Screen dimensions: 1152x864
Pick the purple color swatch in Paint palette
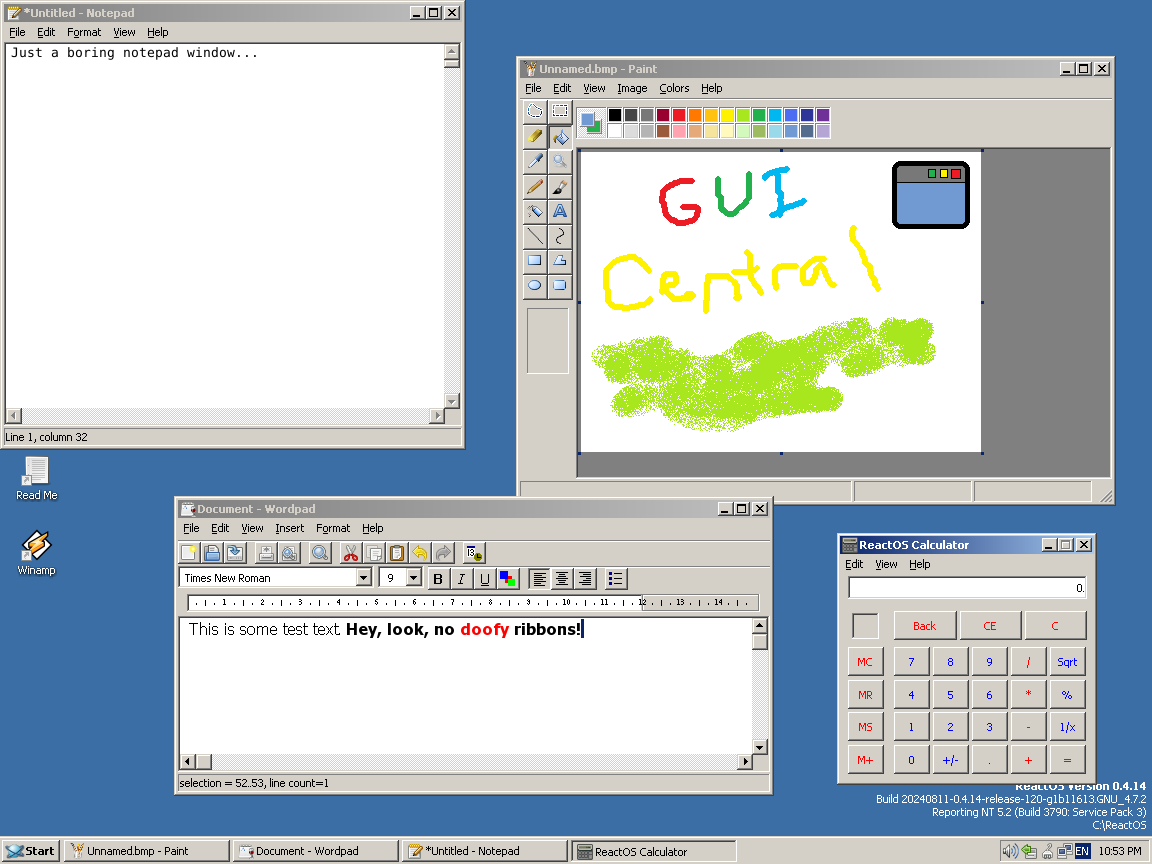point(823,115)
